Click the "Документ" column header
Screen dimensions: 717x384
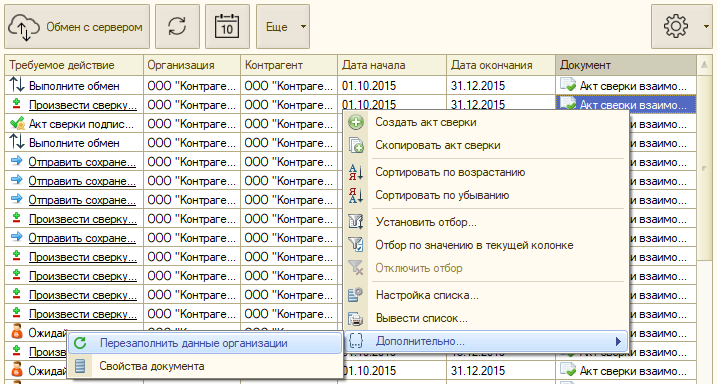tap(626, 65)
